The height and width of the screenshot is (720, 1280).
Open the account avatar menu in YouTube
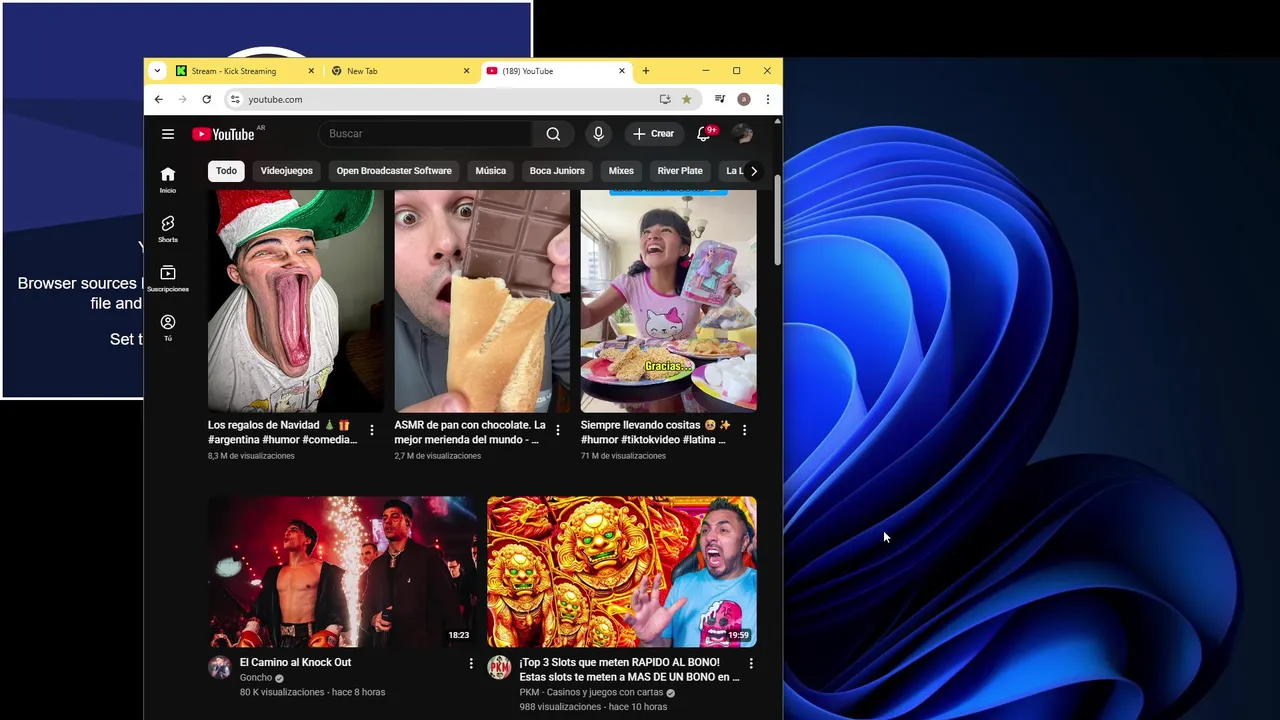point(742,134)
